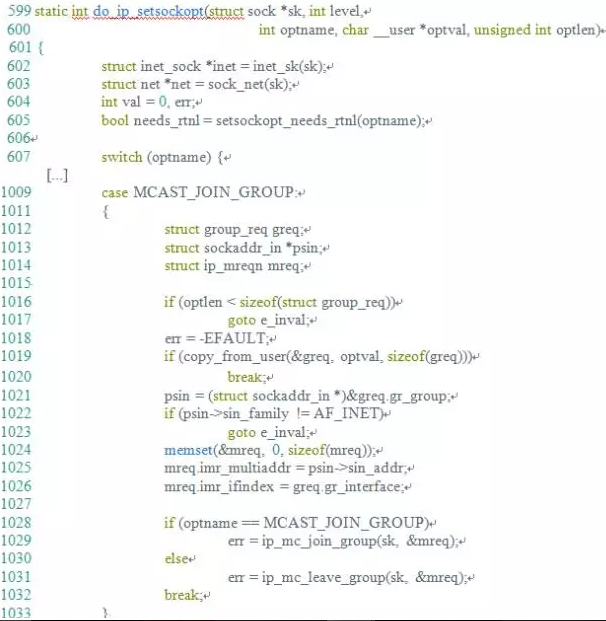Click the '[...]' elided code marker
Viewport: 606px width, 621px height.
click(x=57, y=175)
